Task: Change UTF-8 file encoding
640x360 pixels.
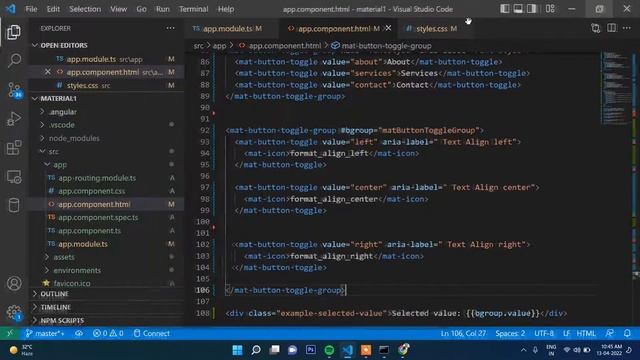Action: [544, 333]
